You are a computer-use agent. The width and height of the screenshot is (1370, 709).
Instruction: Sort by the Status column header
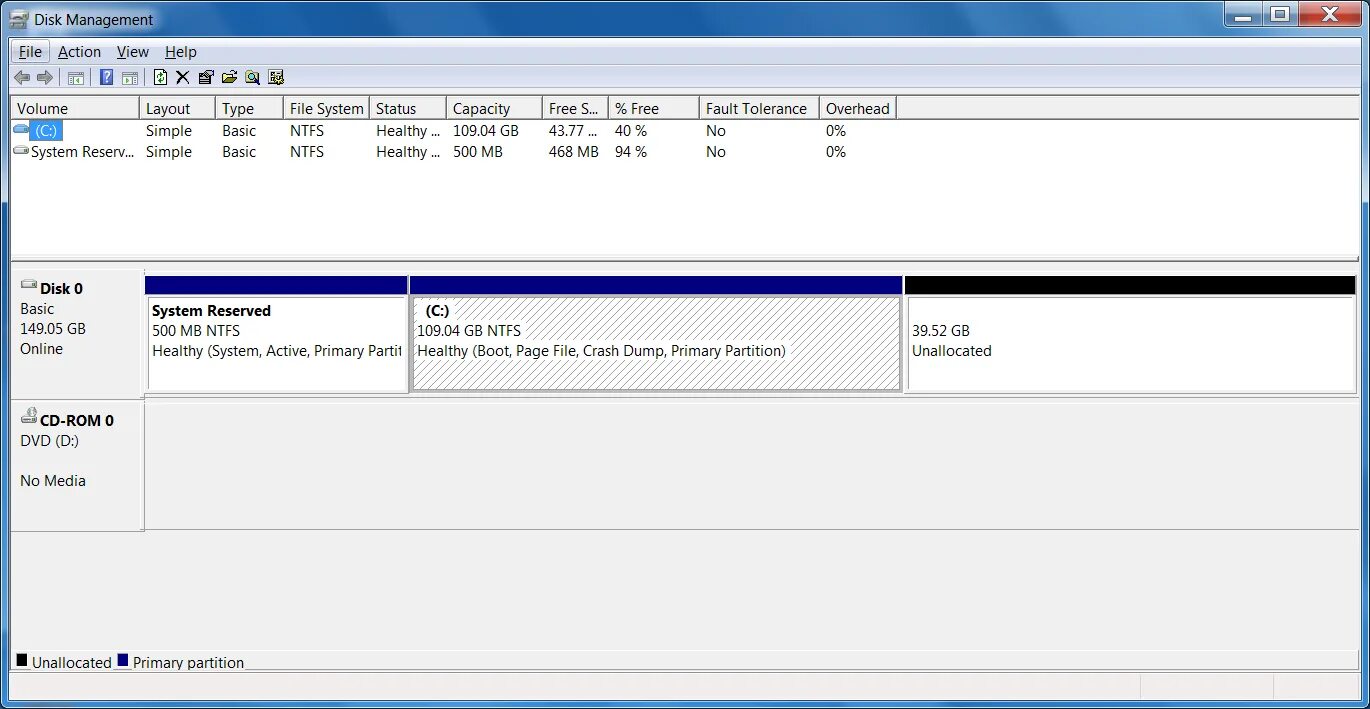click(x=407, y=108)
